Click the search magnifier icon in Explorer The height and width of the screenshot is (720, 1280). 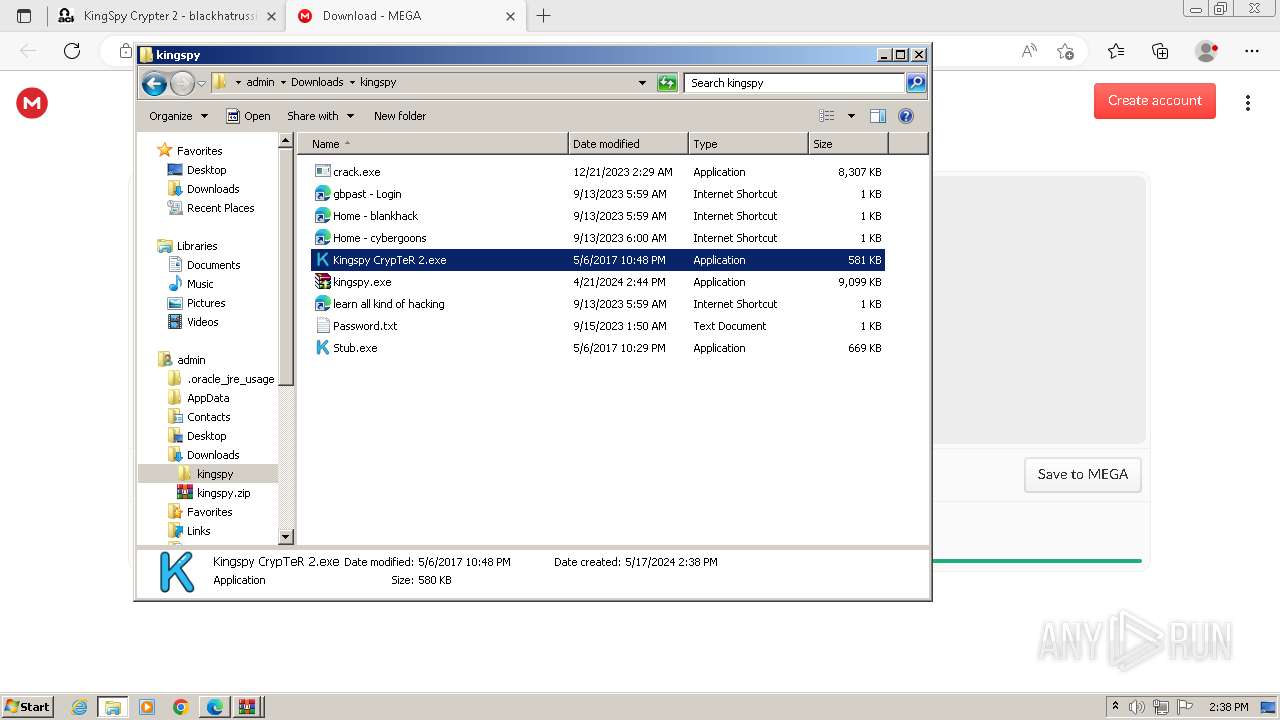pos(916,83)
